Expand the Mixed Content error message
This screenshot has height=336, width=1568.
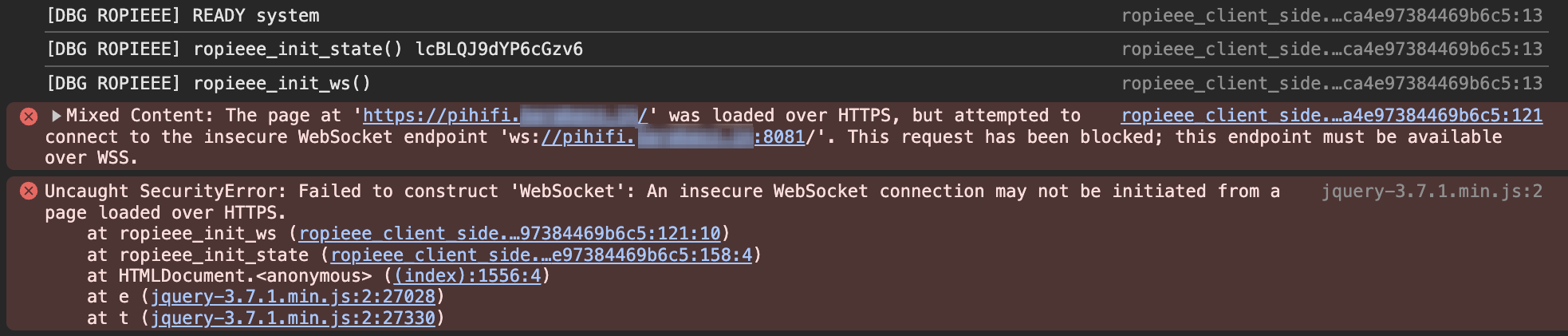pos(56,116)
